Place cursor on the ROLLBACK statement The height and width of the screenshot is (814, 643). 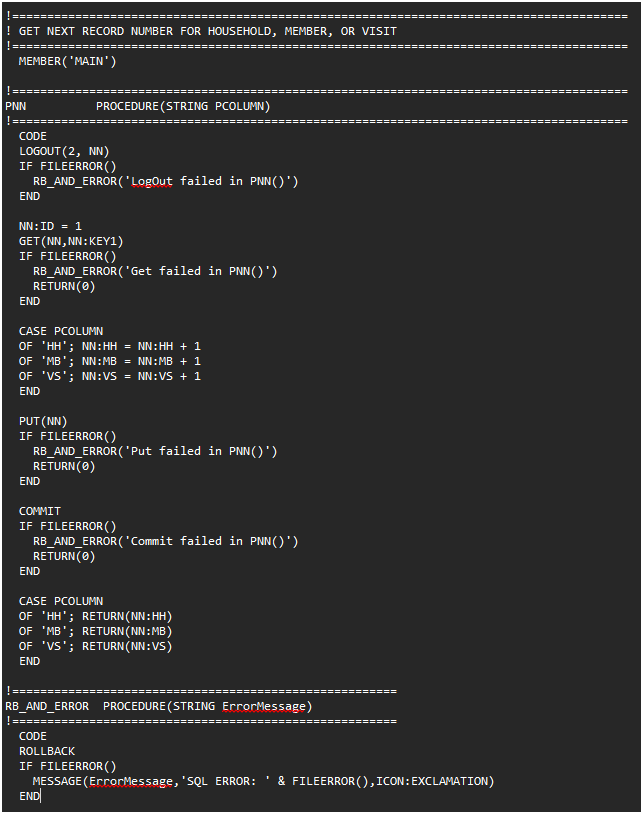tap(47, 751)
